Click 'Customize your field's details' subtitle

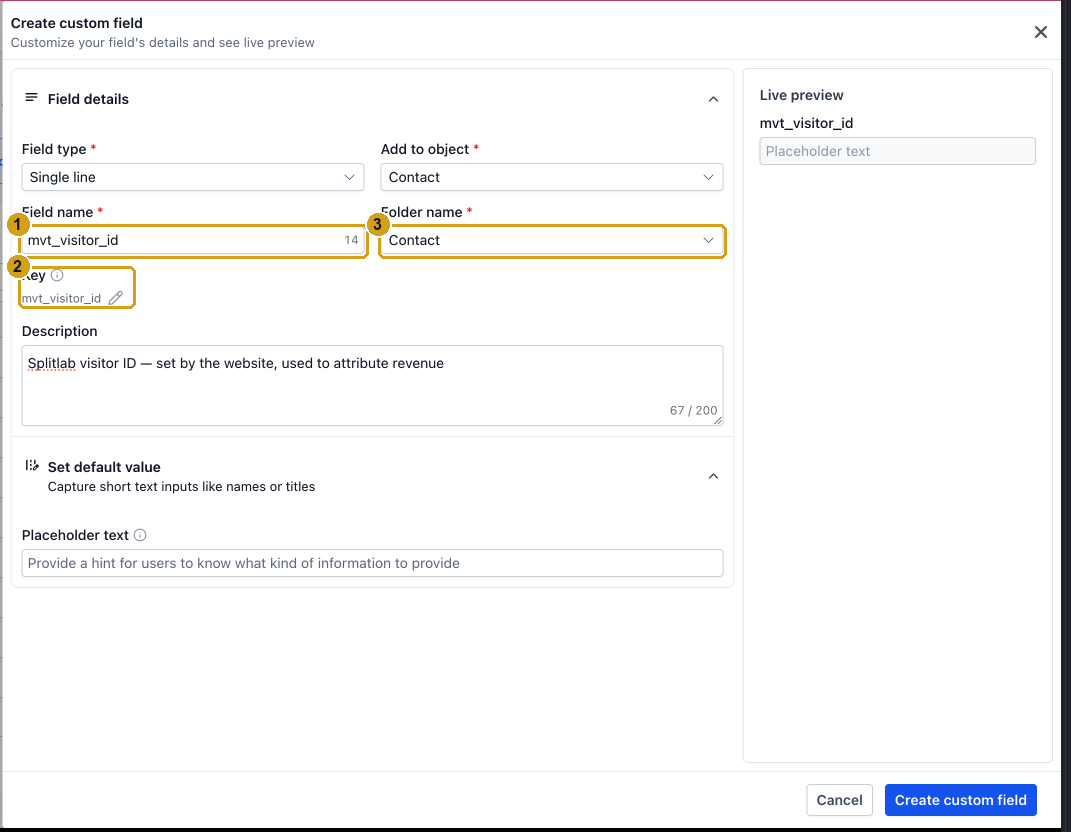(x=163, y=42)
